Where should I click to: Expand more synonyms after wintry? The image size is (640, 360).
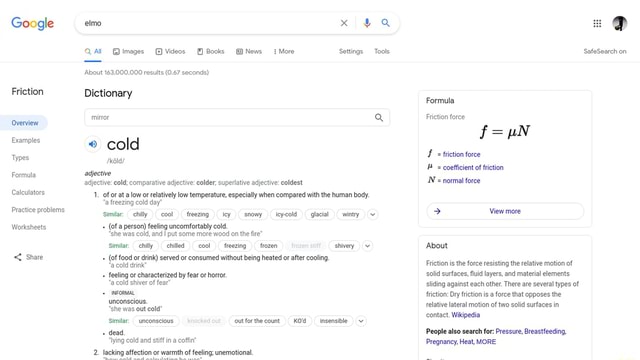point(373,214)
